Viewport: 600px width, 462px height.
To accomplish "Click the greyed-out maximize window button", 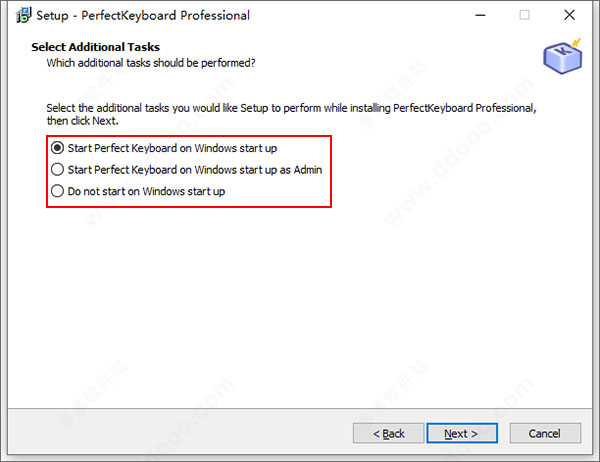I will 524,15.
